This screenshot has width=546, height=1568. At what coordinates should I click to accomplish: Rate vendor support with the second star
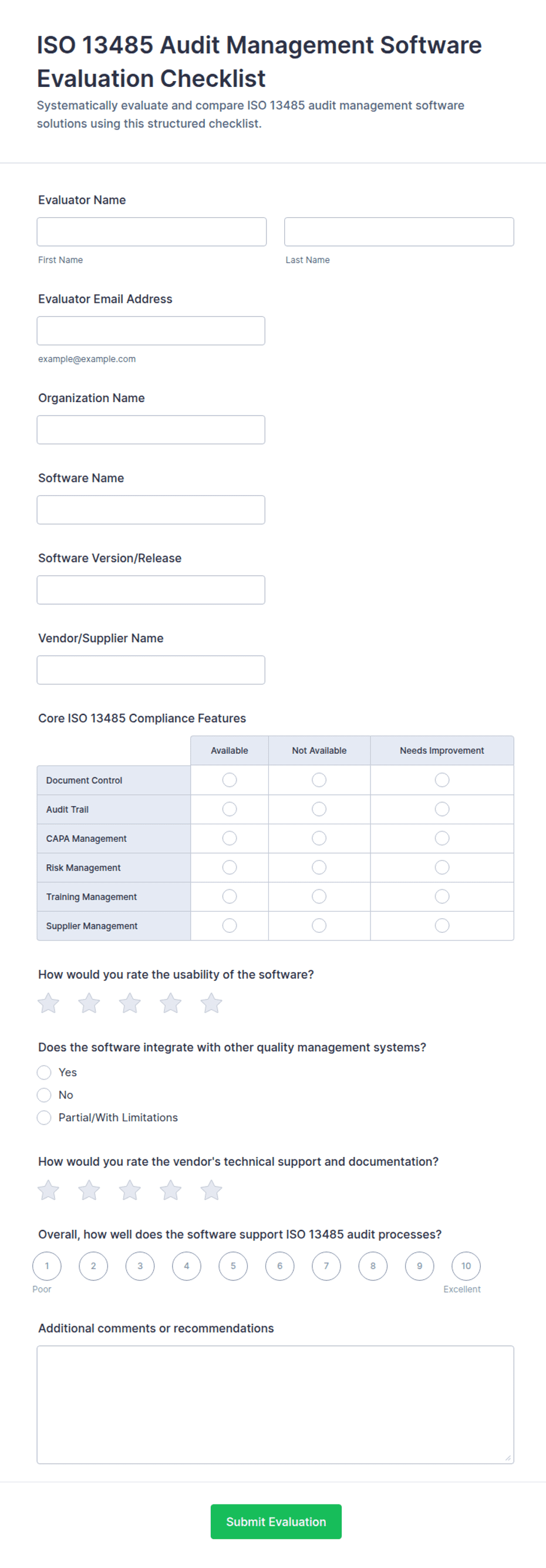(x=89, y=1189)
